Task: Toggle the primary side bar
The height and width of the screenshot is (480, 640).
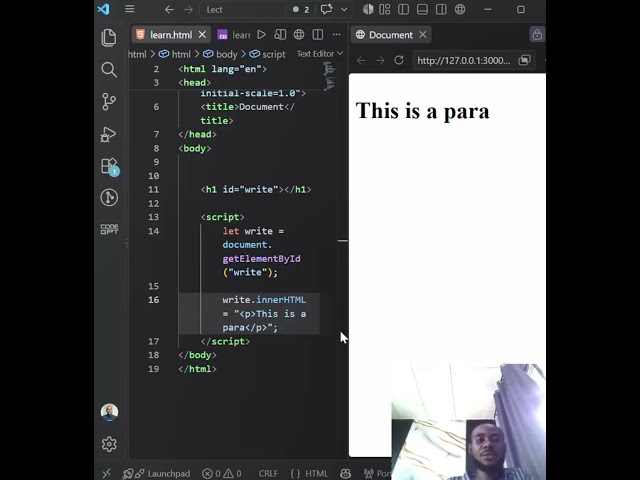Action: click(x=403, y=9)
